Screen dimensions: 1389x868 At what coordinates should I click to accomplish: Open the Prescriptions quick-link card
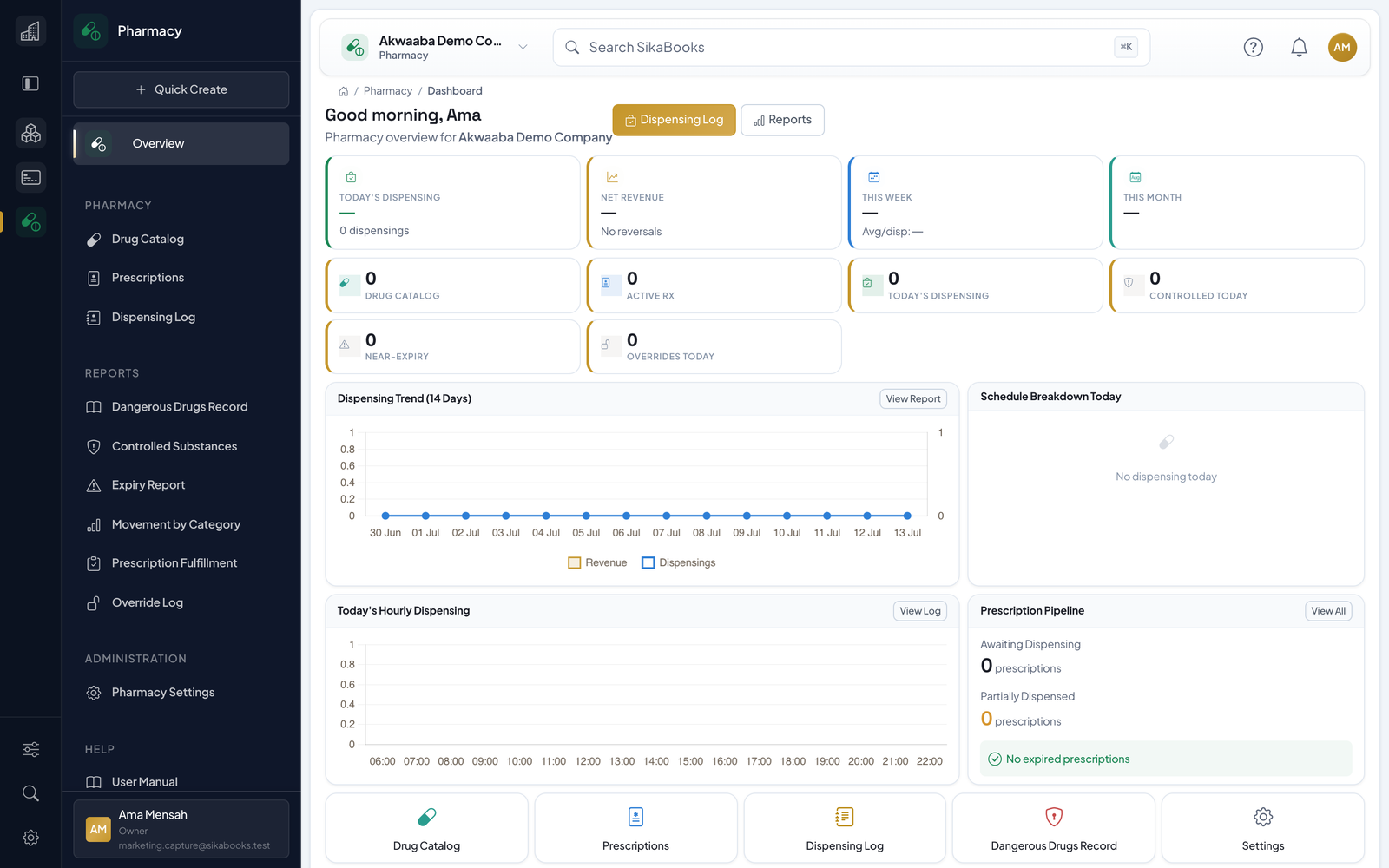tap(635, 828)
